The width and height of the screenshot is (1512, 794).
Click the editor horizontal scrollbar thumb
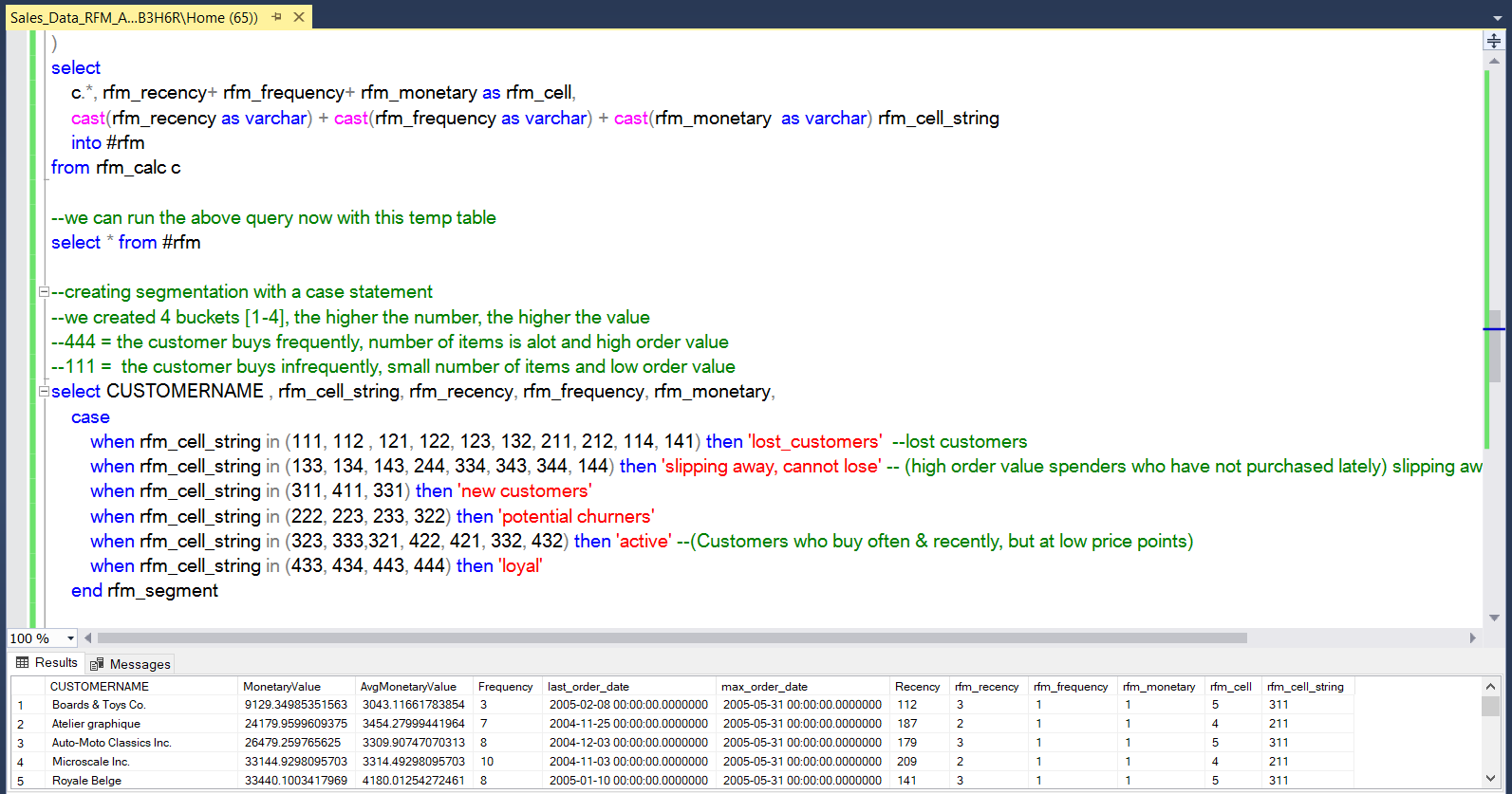click(x=672, y=638)
